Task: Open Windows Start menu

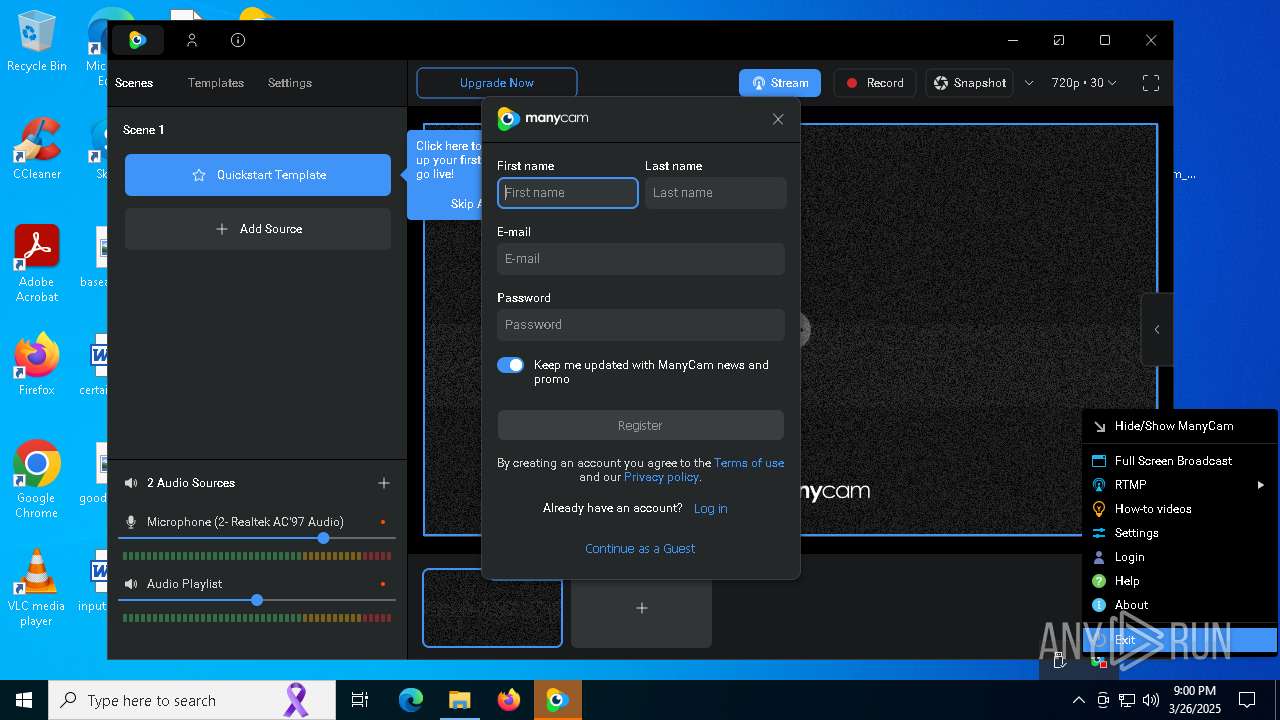Action: (24, 700)
